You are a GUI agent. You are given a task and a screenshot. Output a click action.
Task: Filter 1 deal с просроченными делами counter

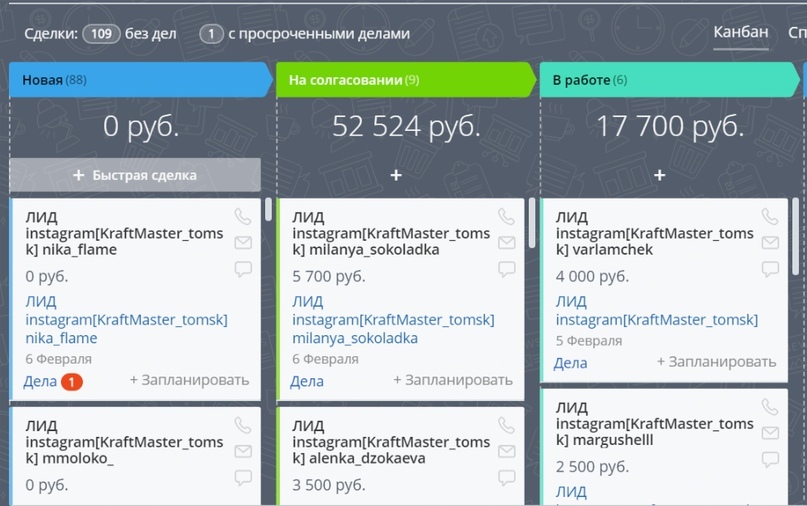[211, 34]
